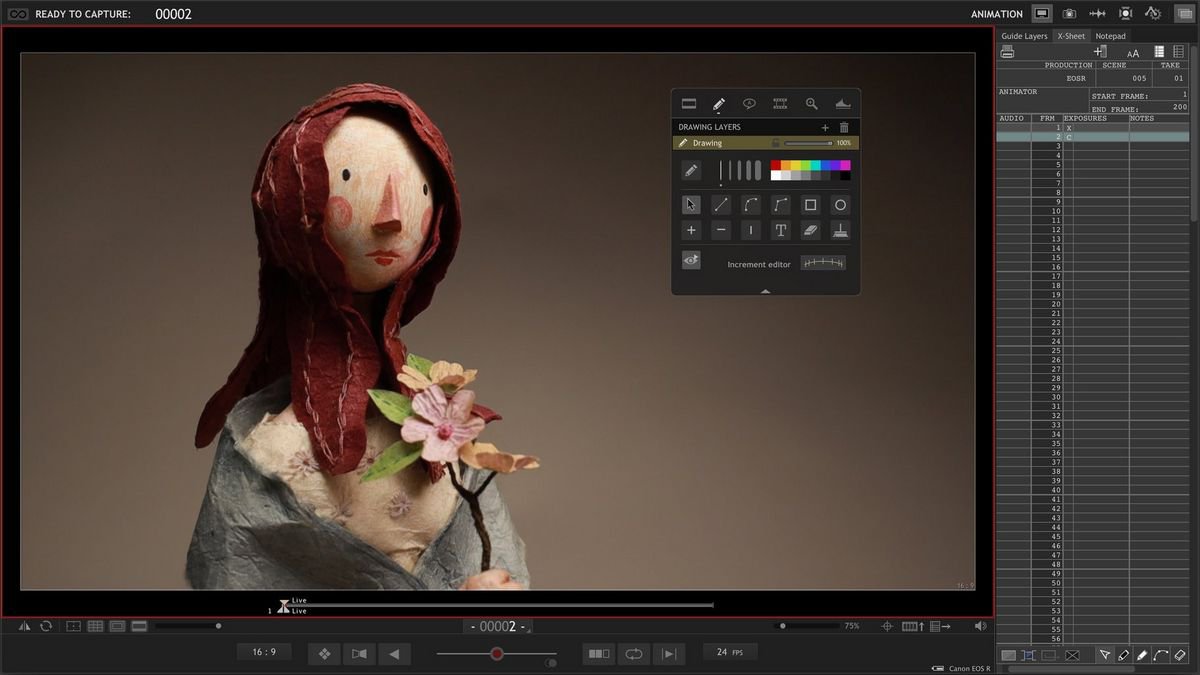Open the filmstrip reference tab
The image size is (1200, 675).
[x=780, y=103]
